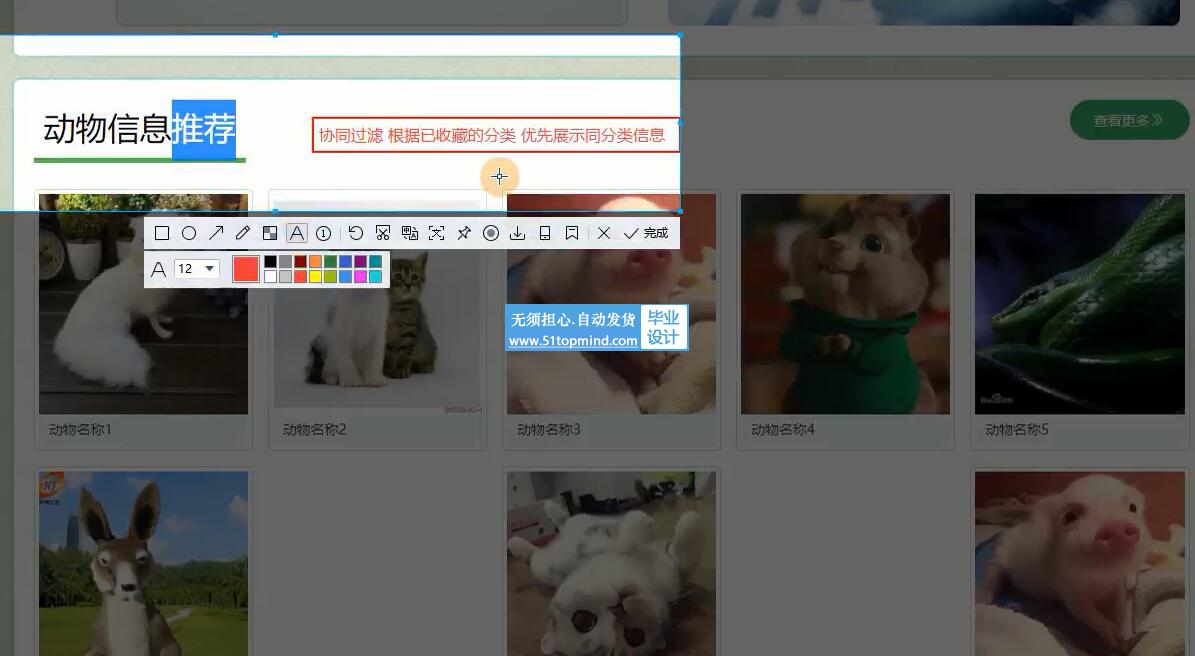Open the chipmunk image for 动物名称4
Image resolution: width=1195 pixels, height=656 pixels.
click(x=845, y=304)
